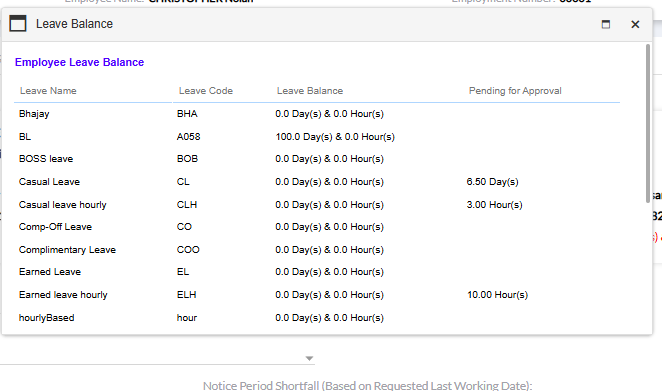Click the Earned Leave balance value
662x391 pixels.
click(329, 272)
